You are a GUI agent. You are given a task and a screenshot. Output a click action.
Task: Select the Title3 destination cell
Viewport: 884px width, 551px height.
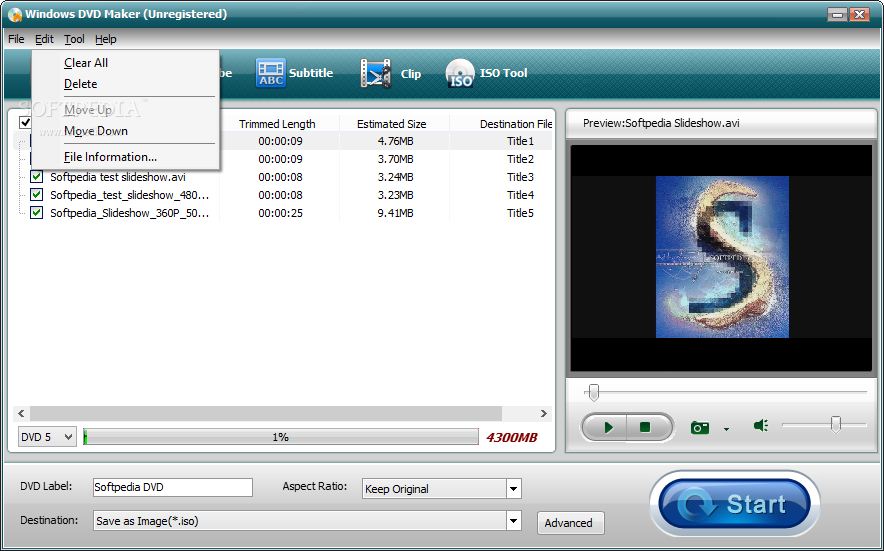(x=520, y=177)
